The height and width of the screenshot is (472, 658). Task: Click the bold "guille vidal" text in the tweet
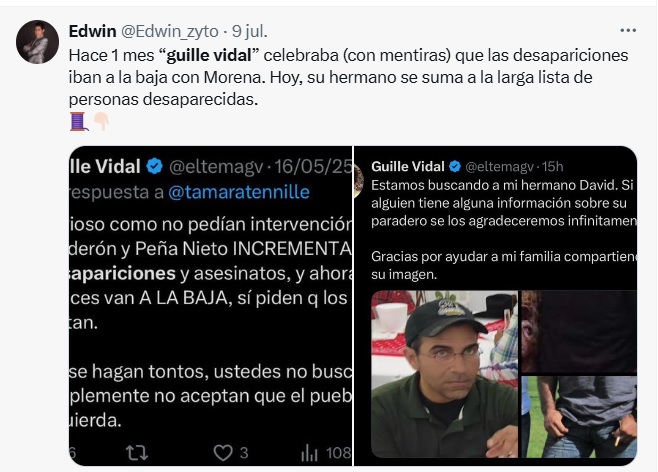point(209,55)
